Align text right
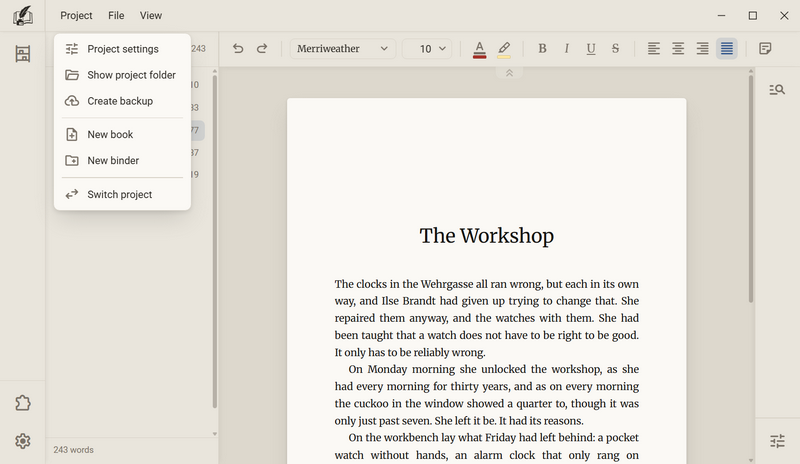This screenshot has height=464, width=800. (703, 48)
